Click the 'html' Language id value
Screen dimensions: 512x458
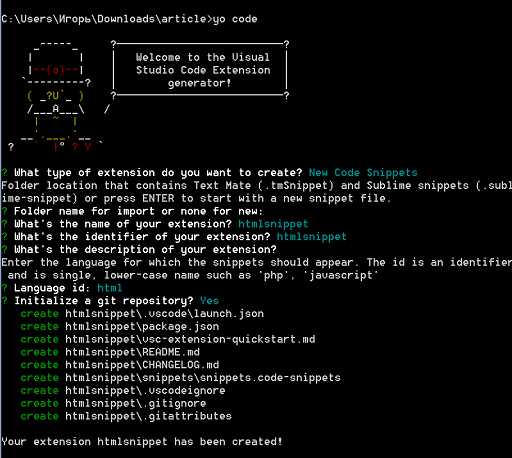110,288
